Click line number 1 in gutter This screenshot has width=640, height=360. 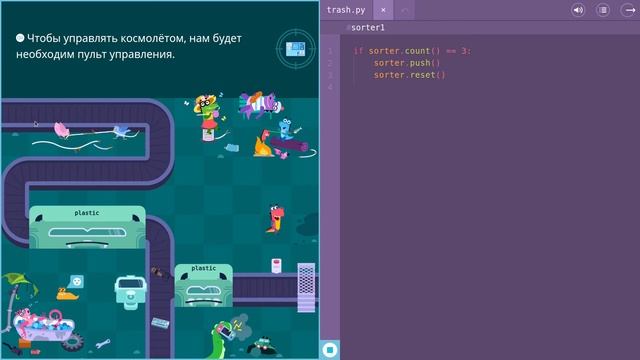pyautogui.click(x=330, y=51)
